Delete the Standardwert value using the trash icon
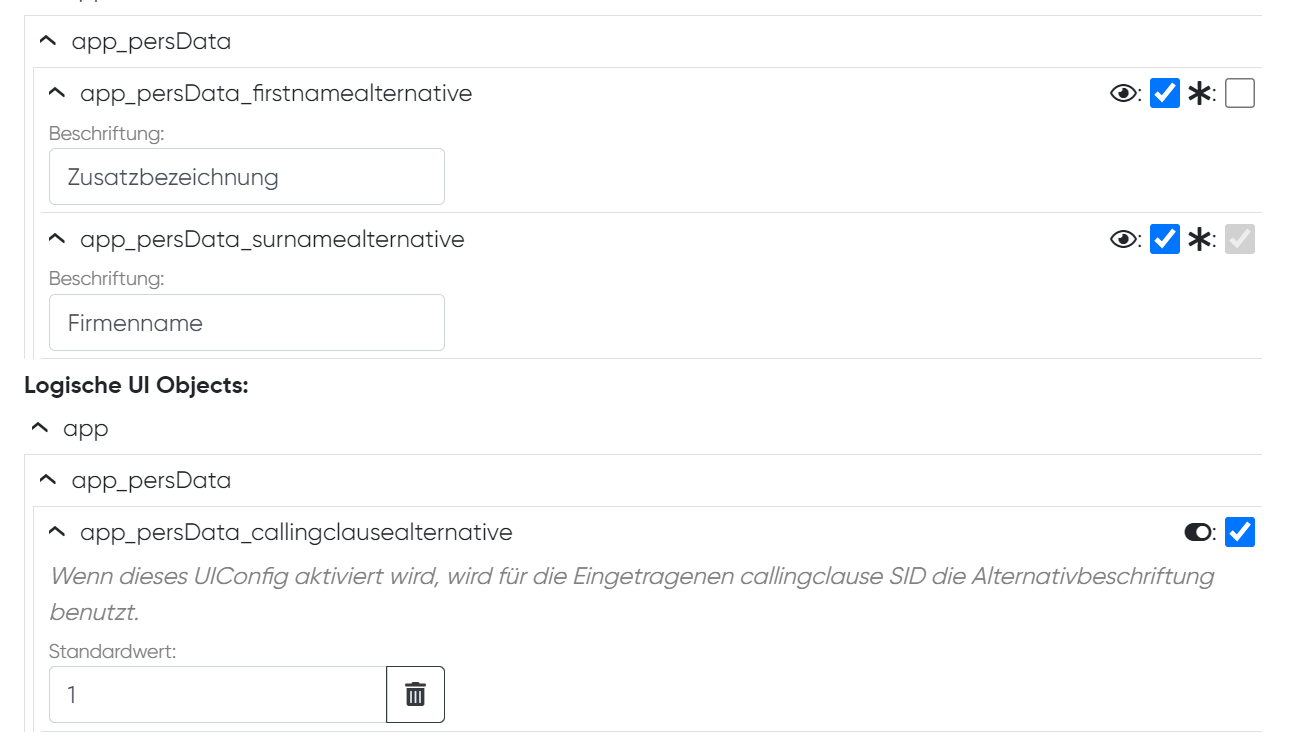Image resolution: width=1303 pixels, height=745 pixels. 415,694
